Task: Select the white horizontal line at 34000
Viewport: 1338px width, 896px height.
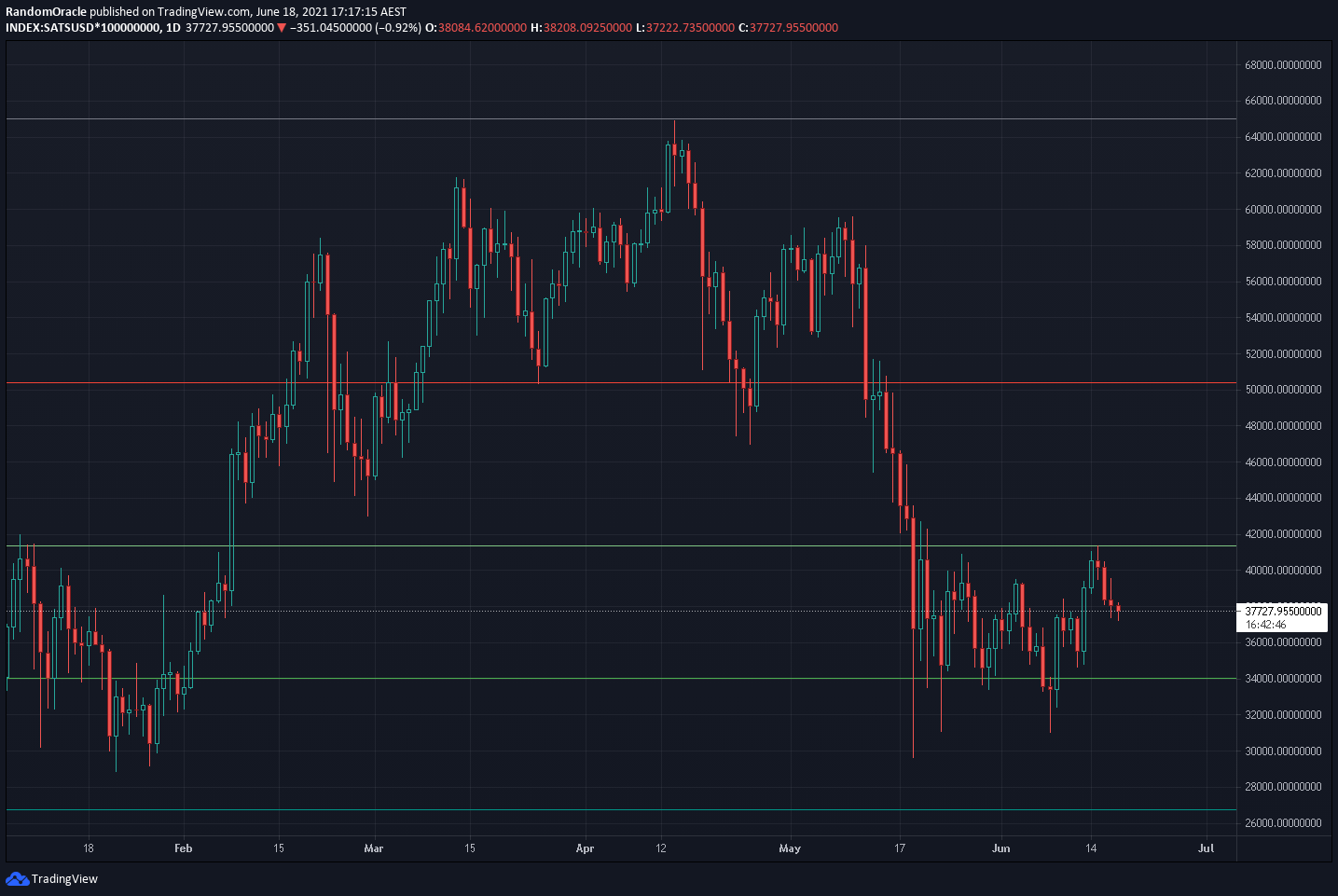Action: (x=621, y=678)
